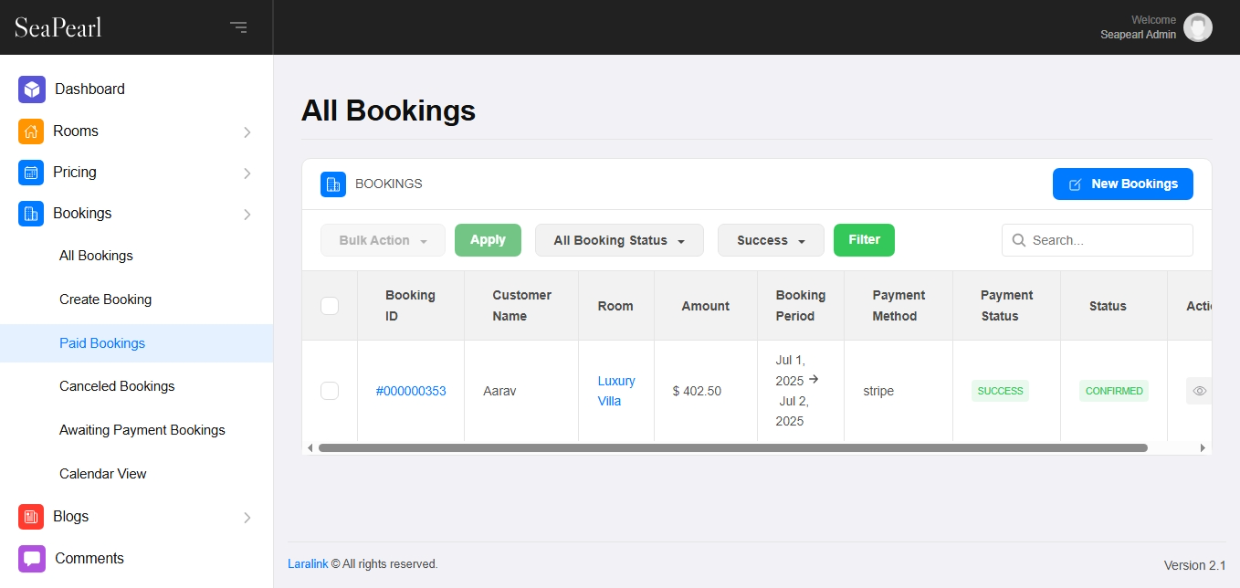Click the horizontal table scrollbar
The image size is (1240, 588).
point(732,448)
